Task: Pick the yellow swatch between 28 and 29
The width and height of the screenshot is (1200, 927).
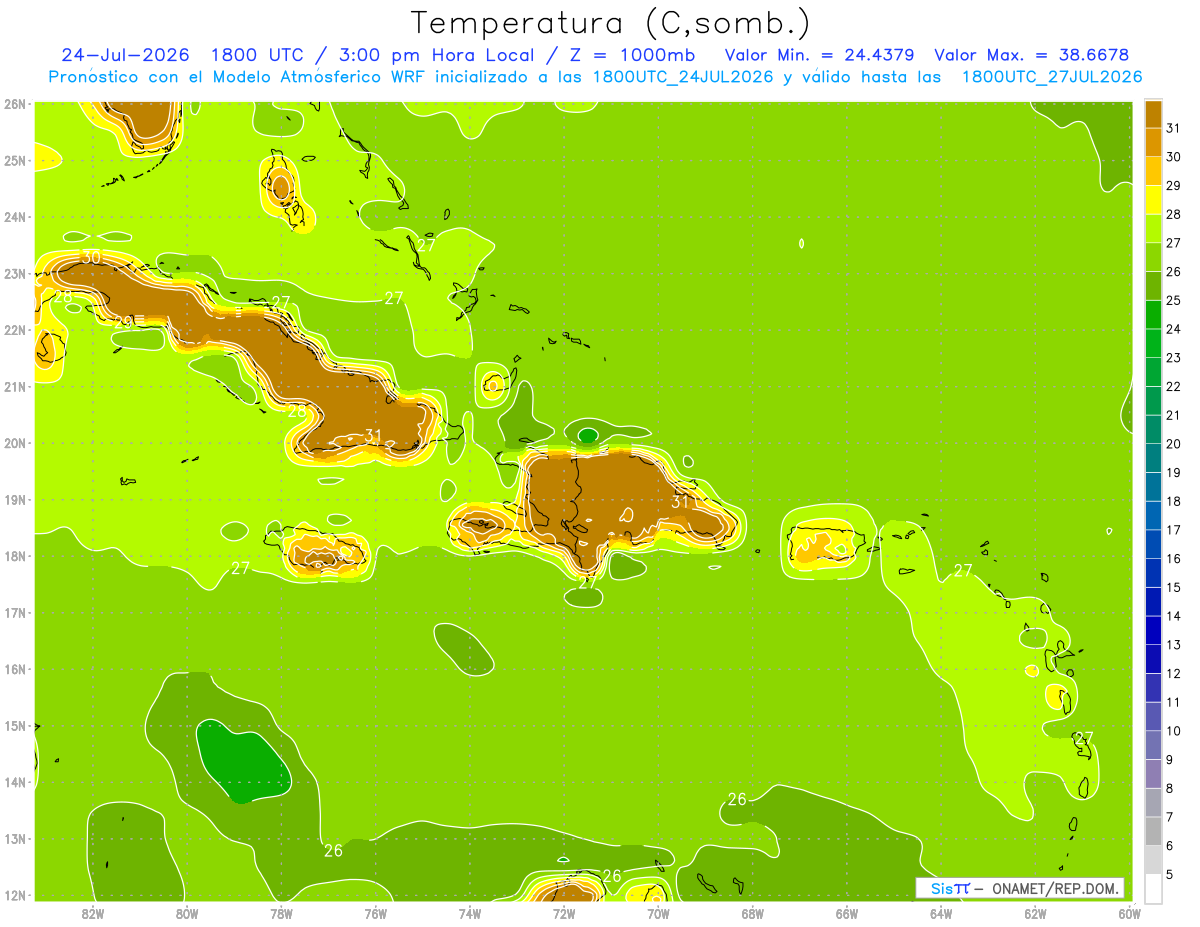Action: (1153, 199)
